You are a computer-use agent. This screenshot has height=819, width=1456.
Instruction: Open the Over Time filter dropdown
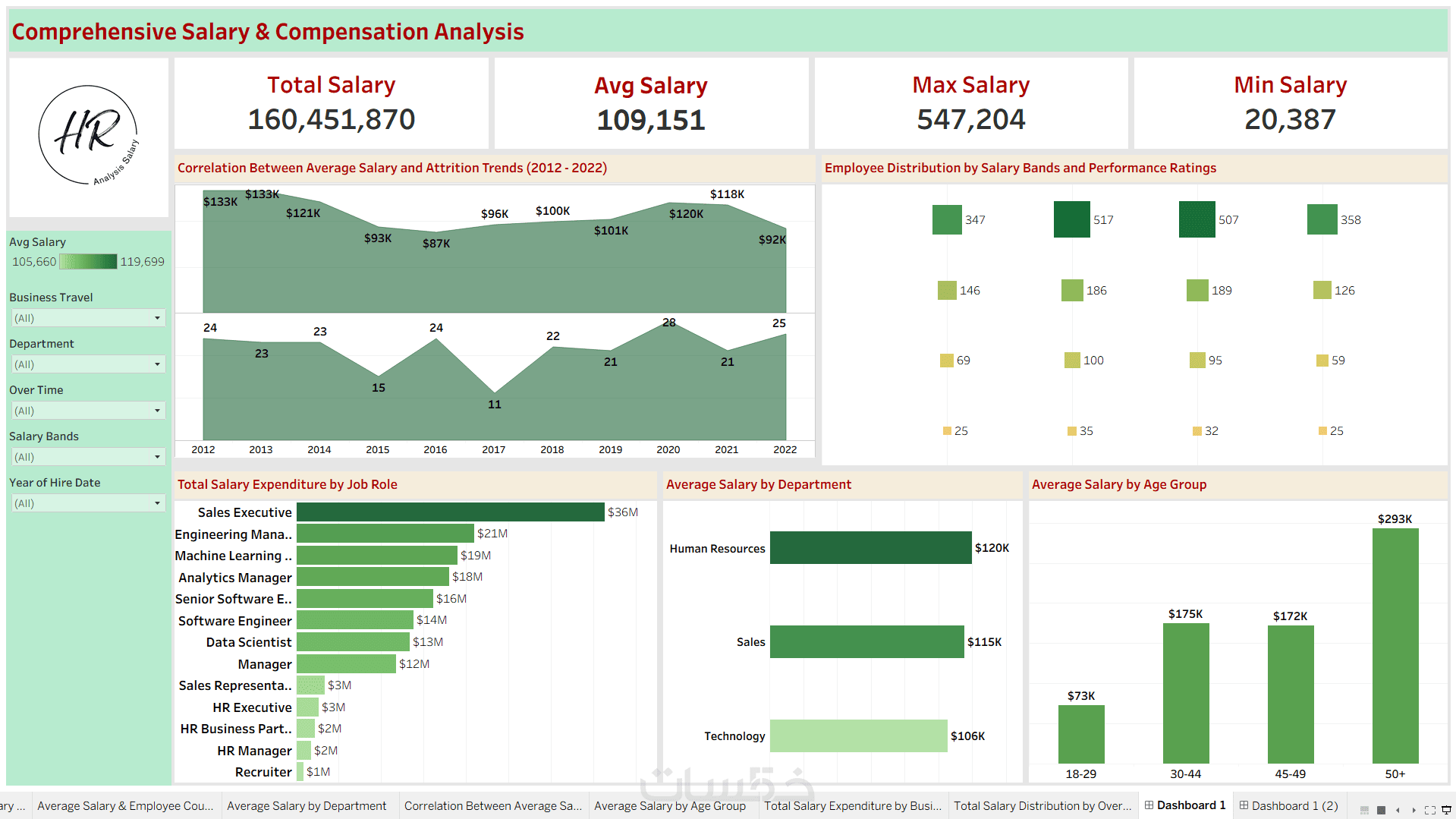(88, 411)
